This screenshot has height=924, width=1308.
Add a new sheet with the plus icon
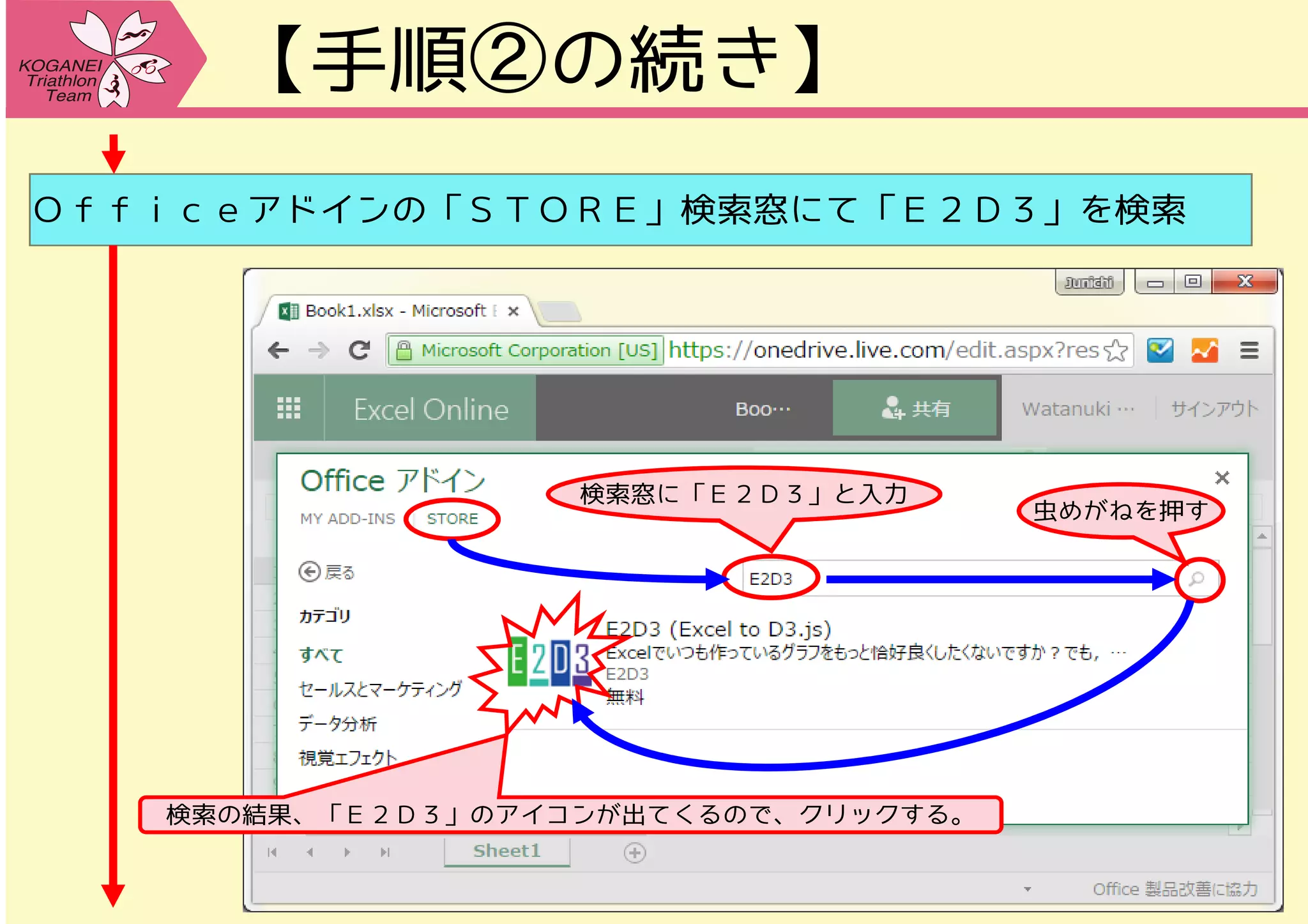click(634, 852)
